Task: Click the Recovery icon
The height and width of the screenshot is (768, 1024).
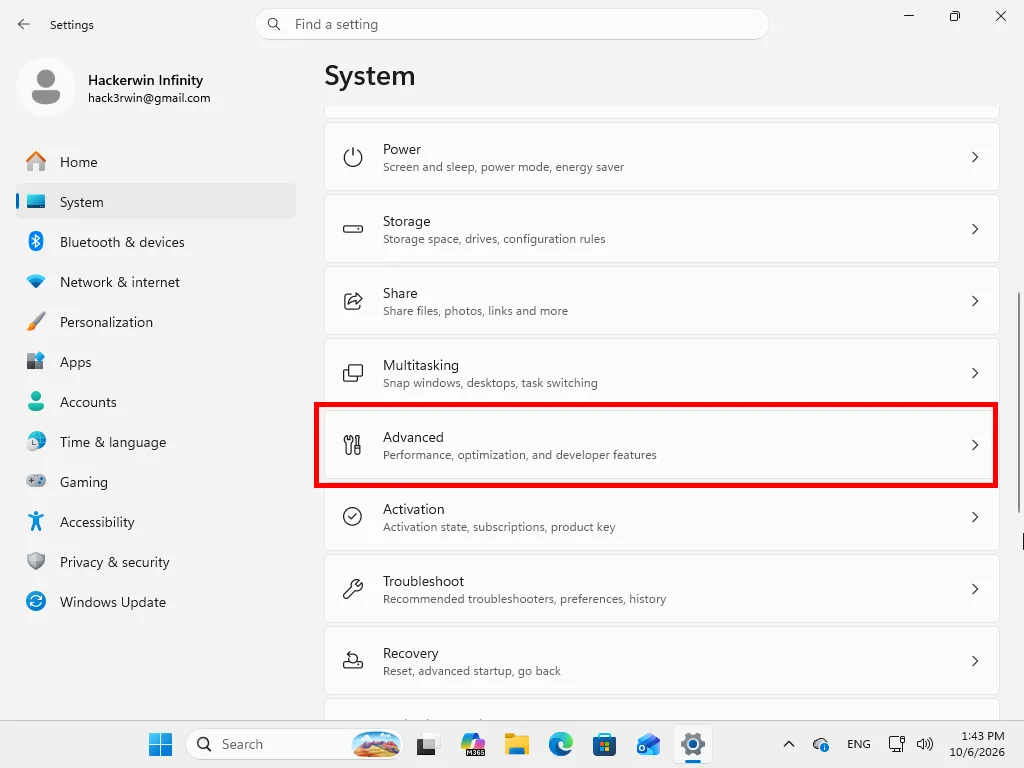Action: [x=353, y=660]
